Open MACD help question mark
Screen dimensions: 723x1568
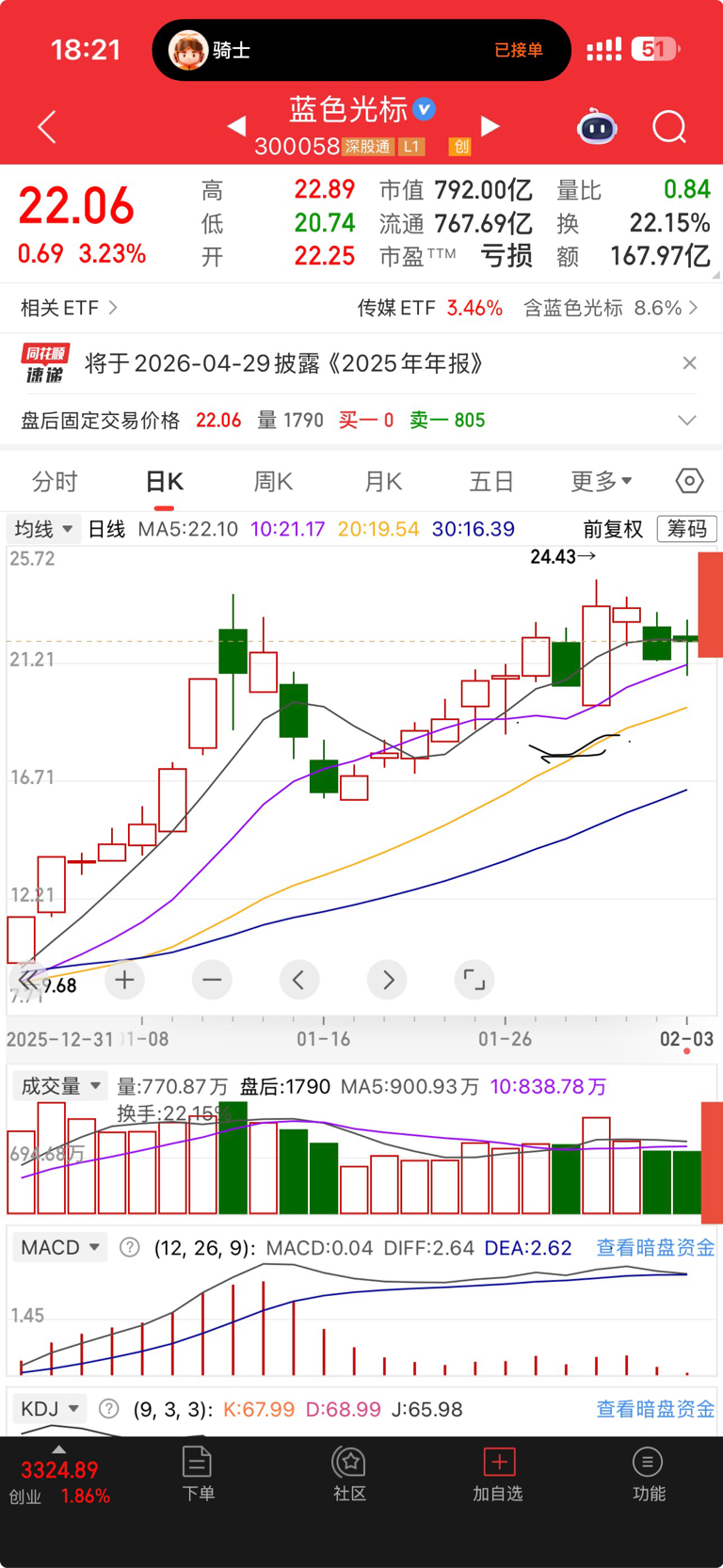click(x=130, y=1247)
